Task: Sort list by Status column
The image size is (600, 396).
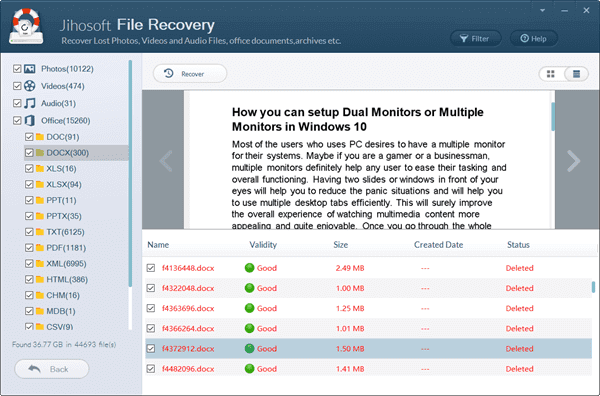Action: (x=518, y=245)
